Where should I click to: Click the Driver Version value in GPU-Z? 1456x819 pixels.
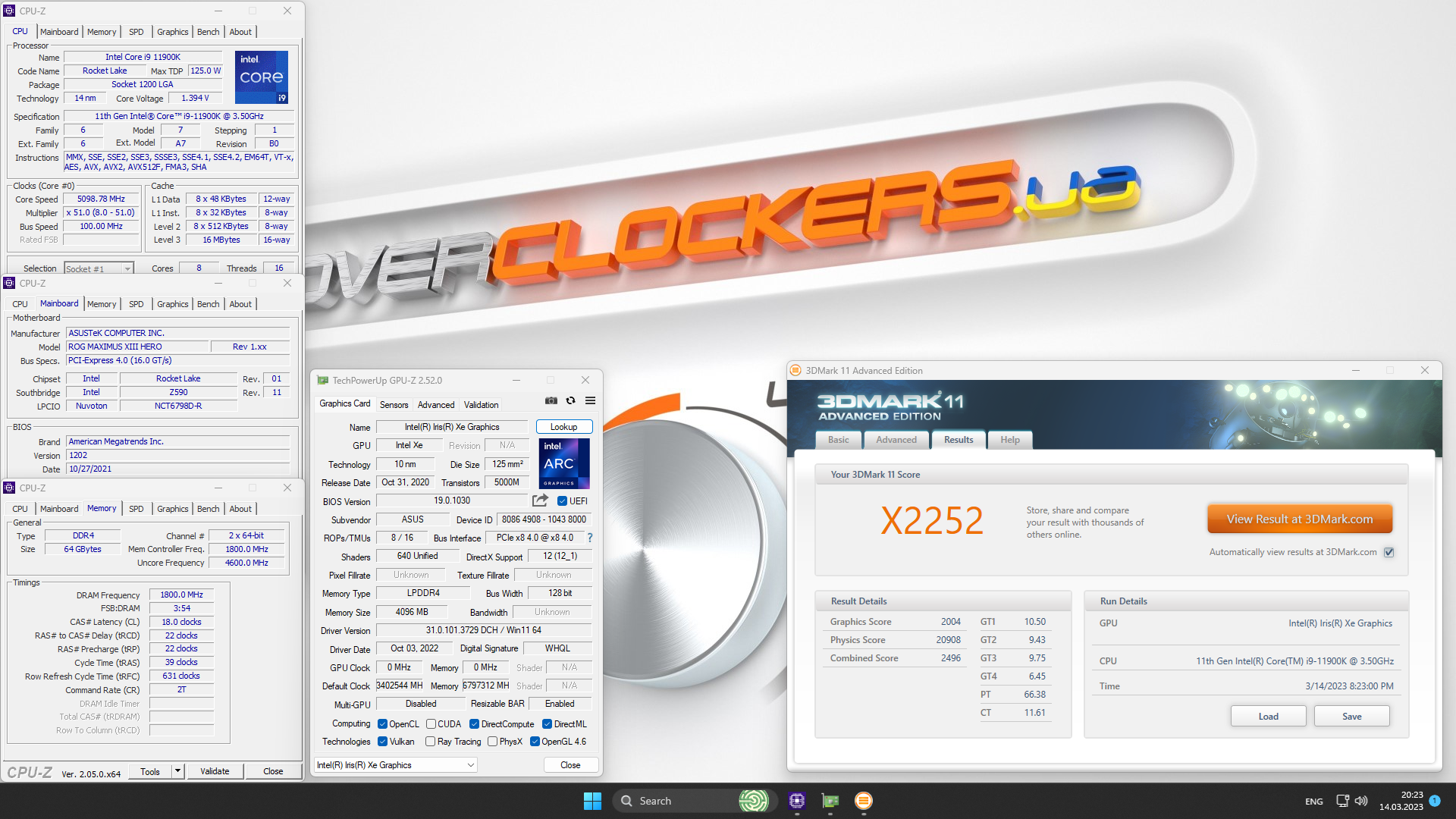coord(483,630)
